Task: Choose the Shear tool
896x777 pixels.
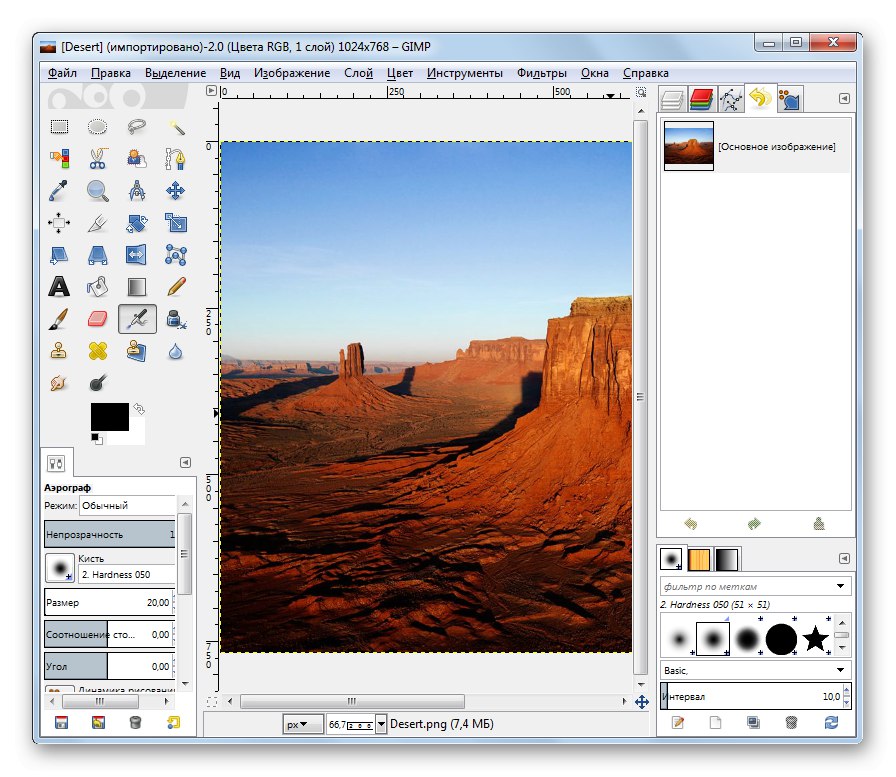Action: [59, 255]
